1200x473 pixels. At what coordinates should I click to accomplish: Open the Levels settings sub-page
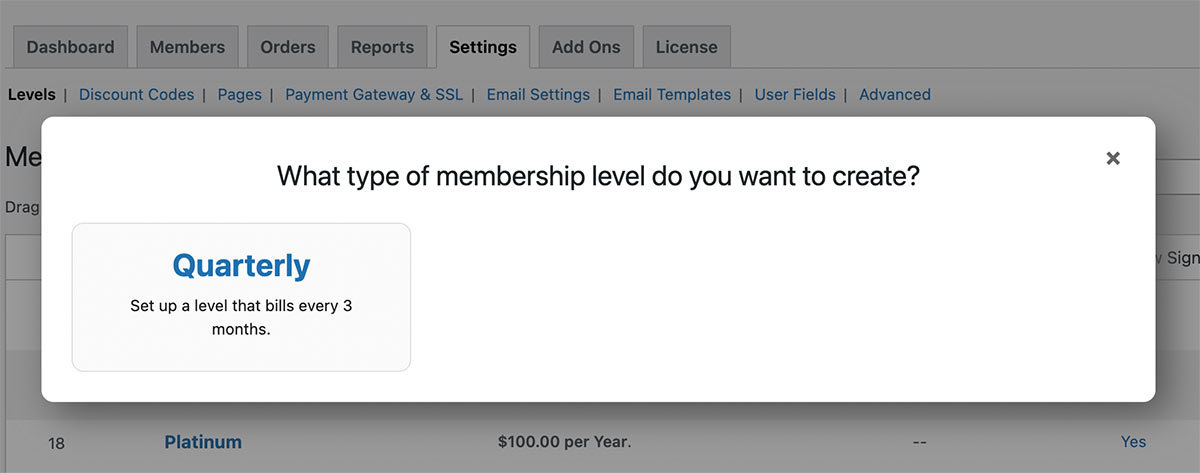(32, 95)
